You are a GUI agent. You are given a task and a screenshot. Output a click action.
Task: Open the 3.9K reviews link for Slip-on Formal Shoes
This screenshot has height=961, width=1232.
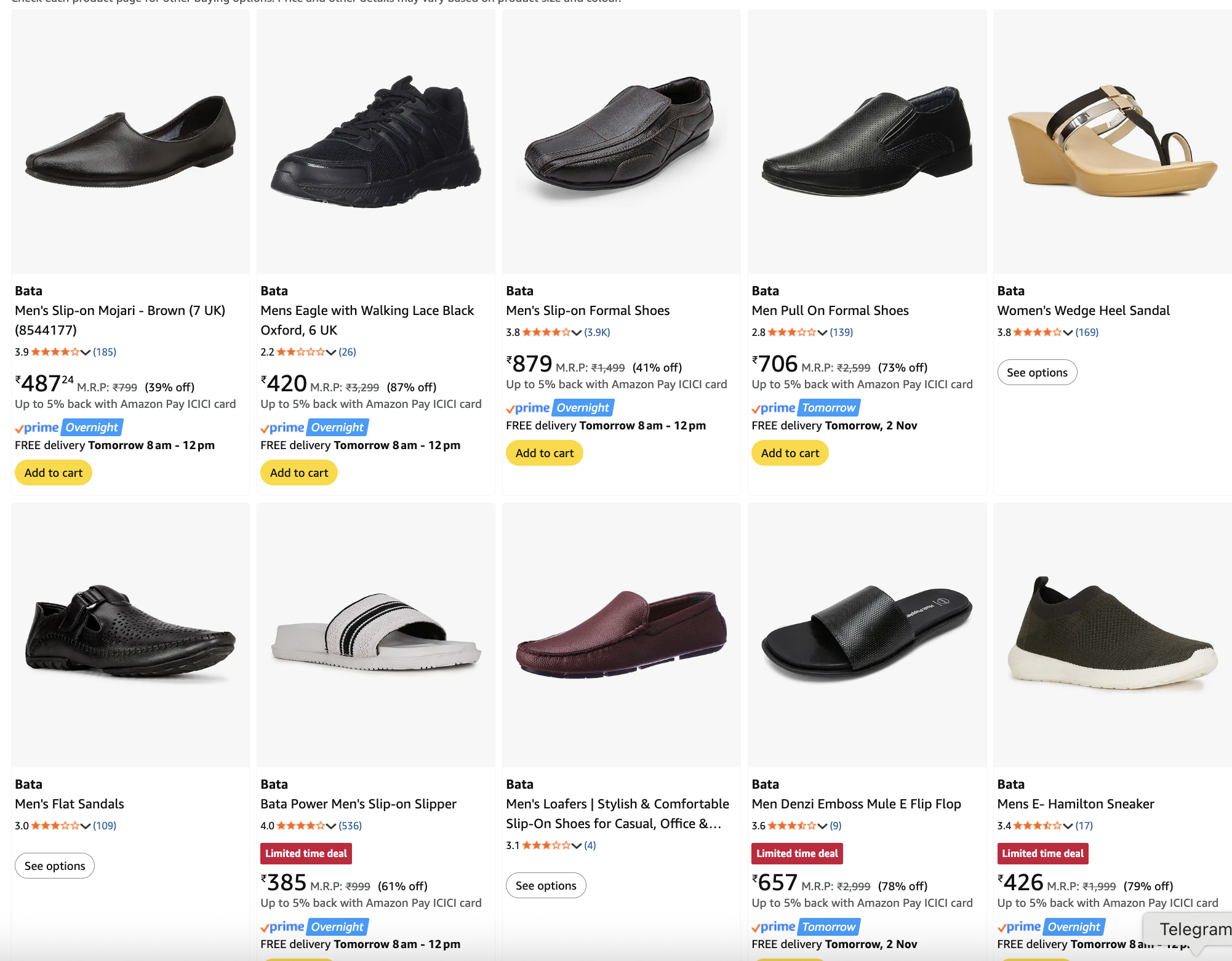pos(597,332)
